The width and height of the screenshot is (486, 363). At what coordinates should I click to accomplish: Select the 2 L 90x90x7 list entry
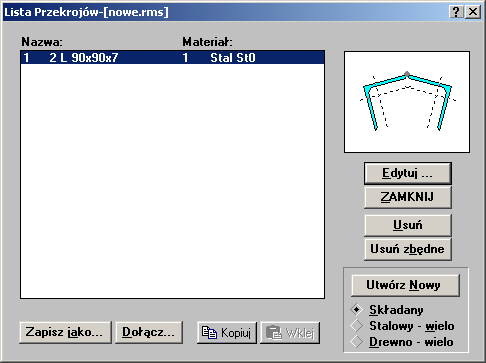click(172, 58)
